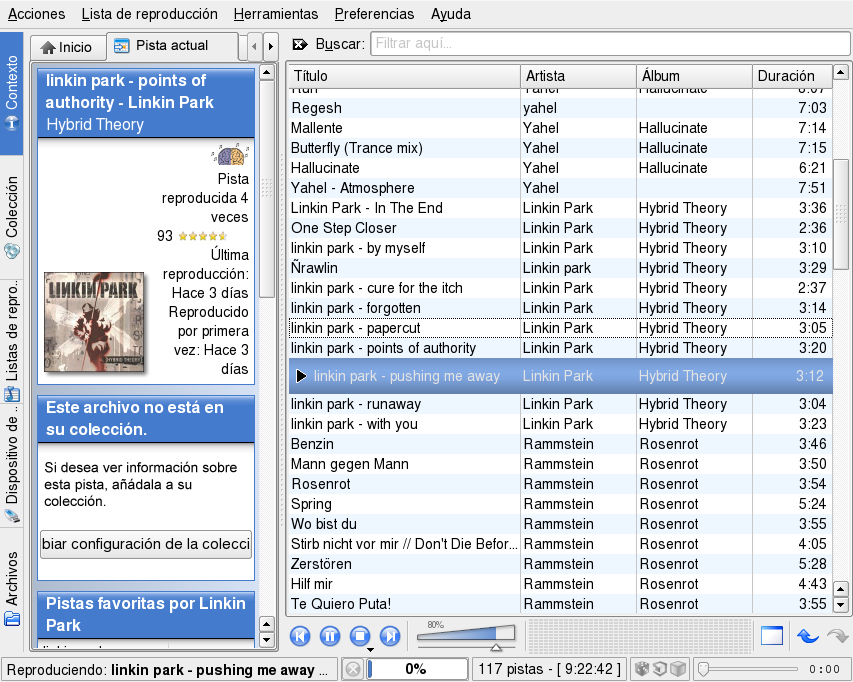This screenshot has height=682, width=853.
Task: Select the playing track 'pushing me away'
Action: click(560, 376)
